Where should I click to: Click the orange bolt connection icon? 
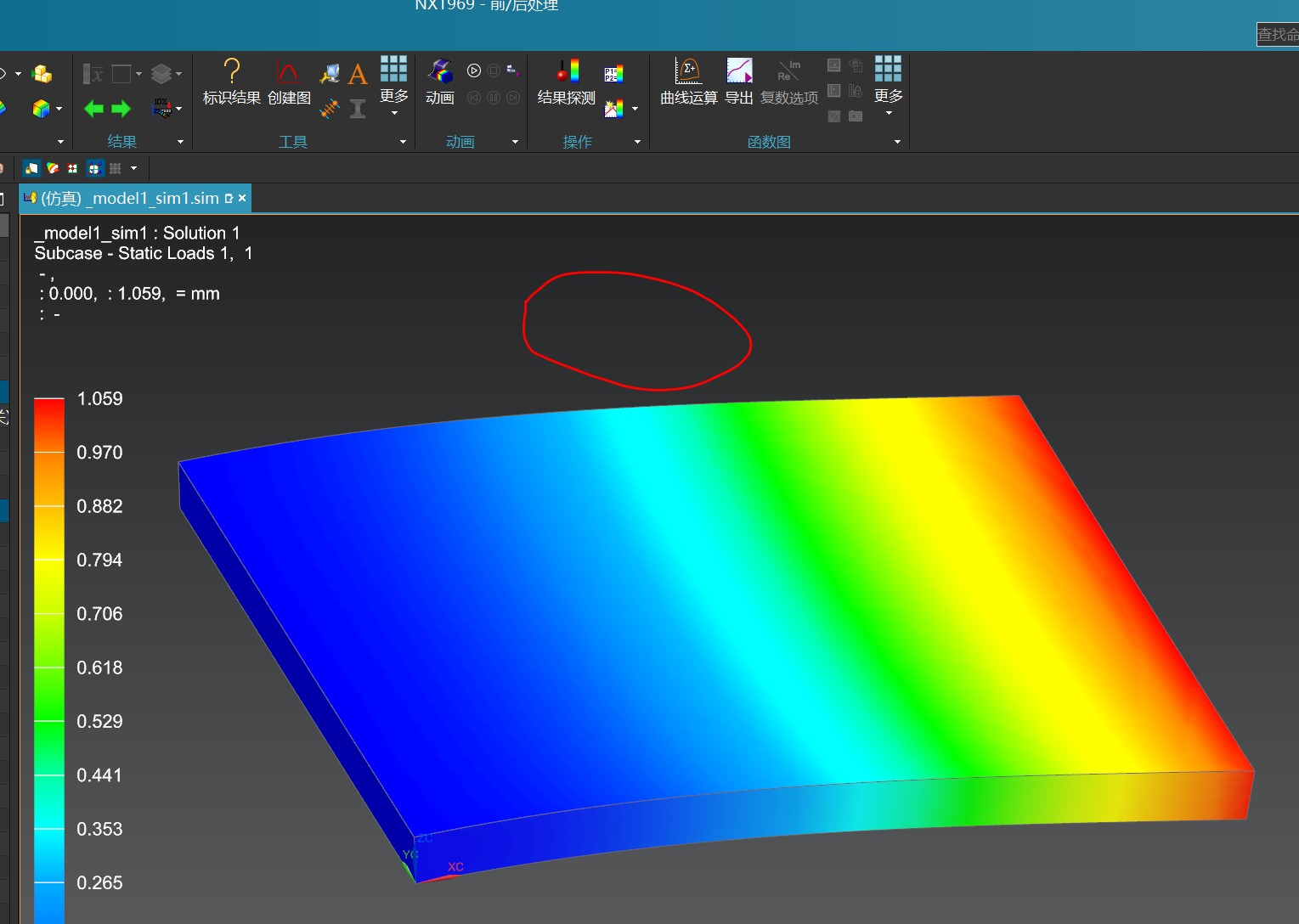point(330,108)
